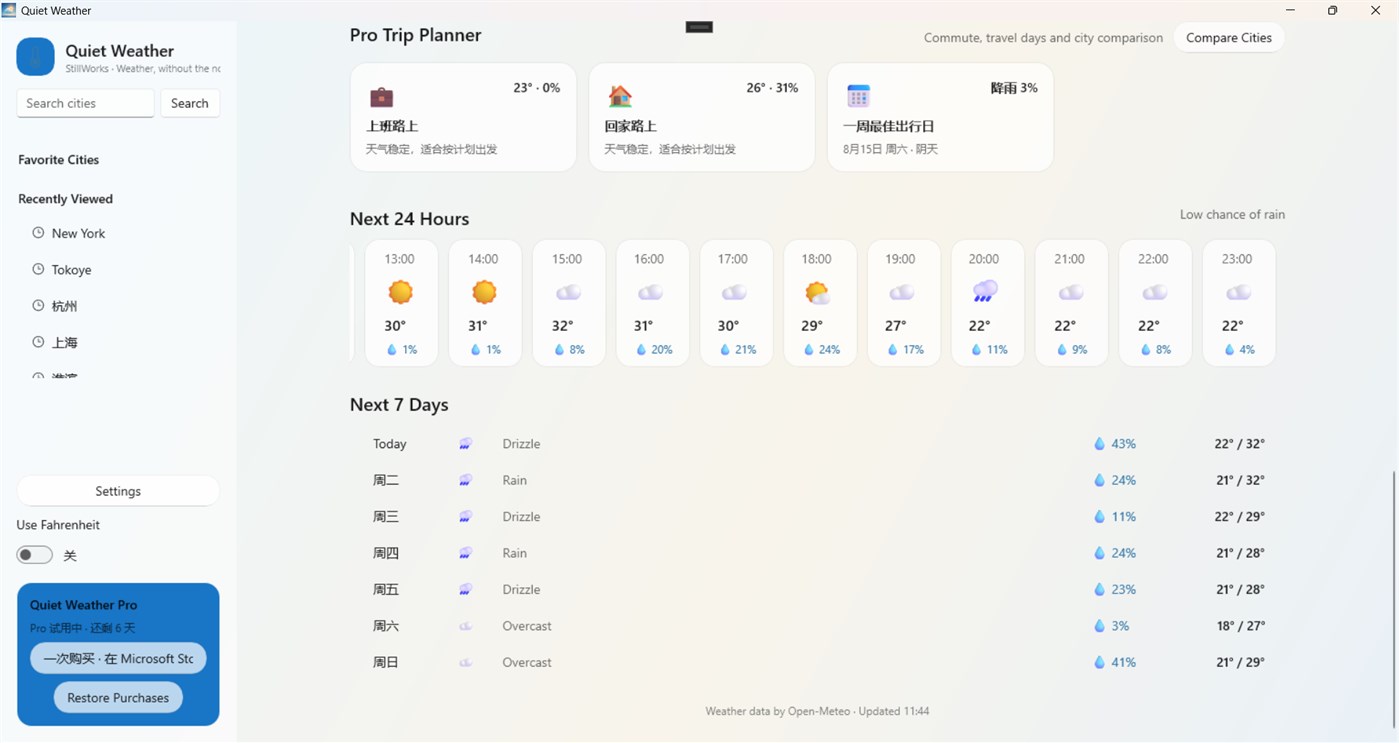Select the 20:00 hourly forecast card
Image resolution: width=1399 pixels, height=743 pixels.
[987, 303]
